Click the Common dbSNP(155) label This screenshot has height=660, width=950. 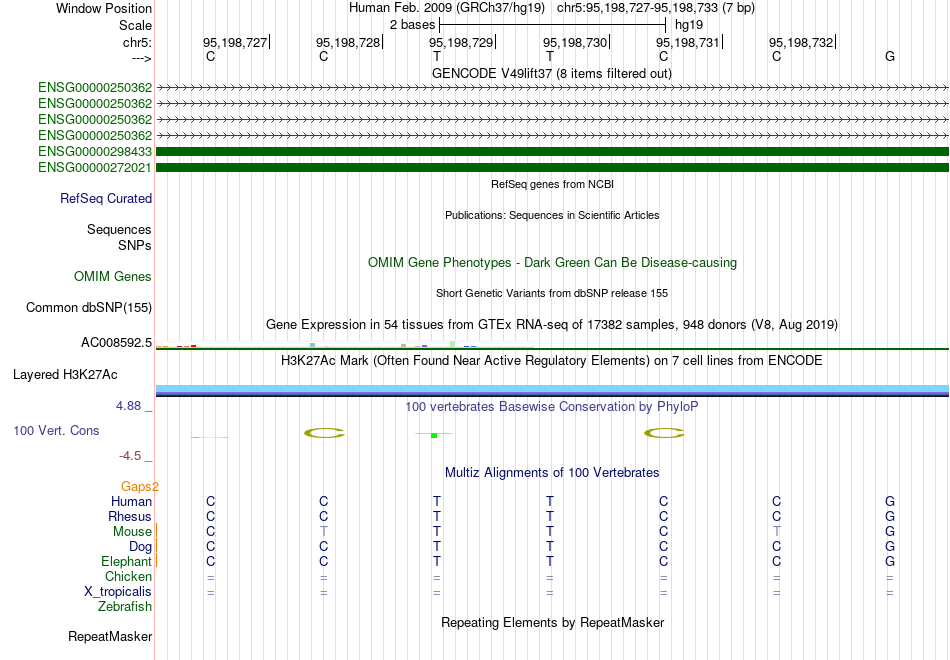(89, 308)
